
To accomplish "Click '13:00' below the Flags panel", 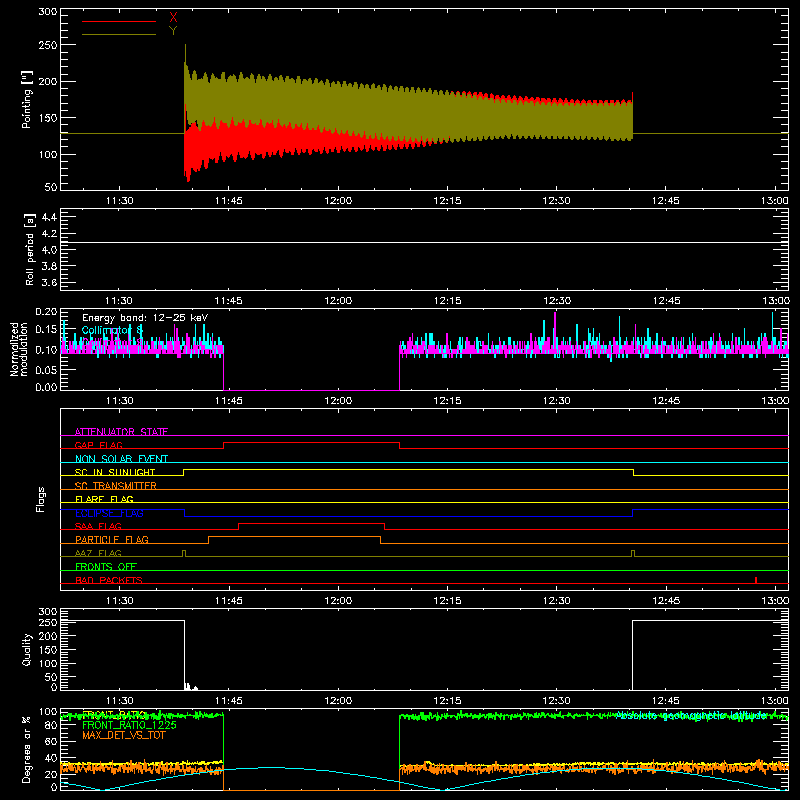I will 774,601.
